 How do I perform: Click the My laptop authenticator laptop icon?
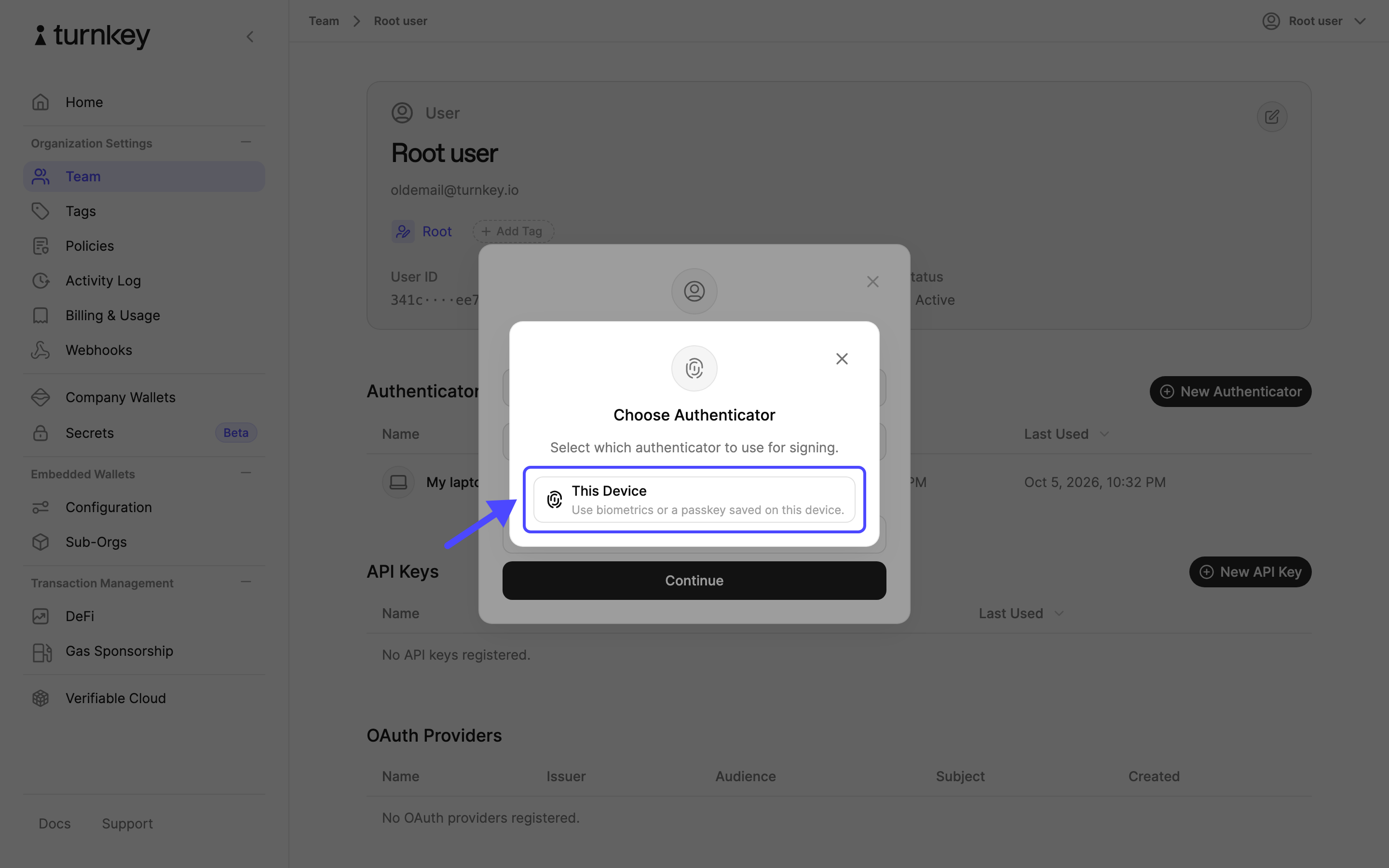click(398, 482)
